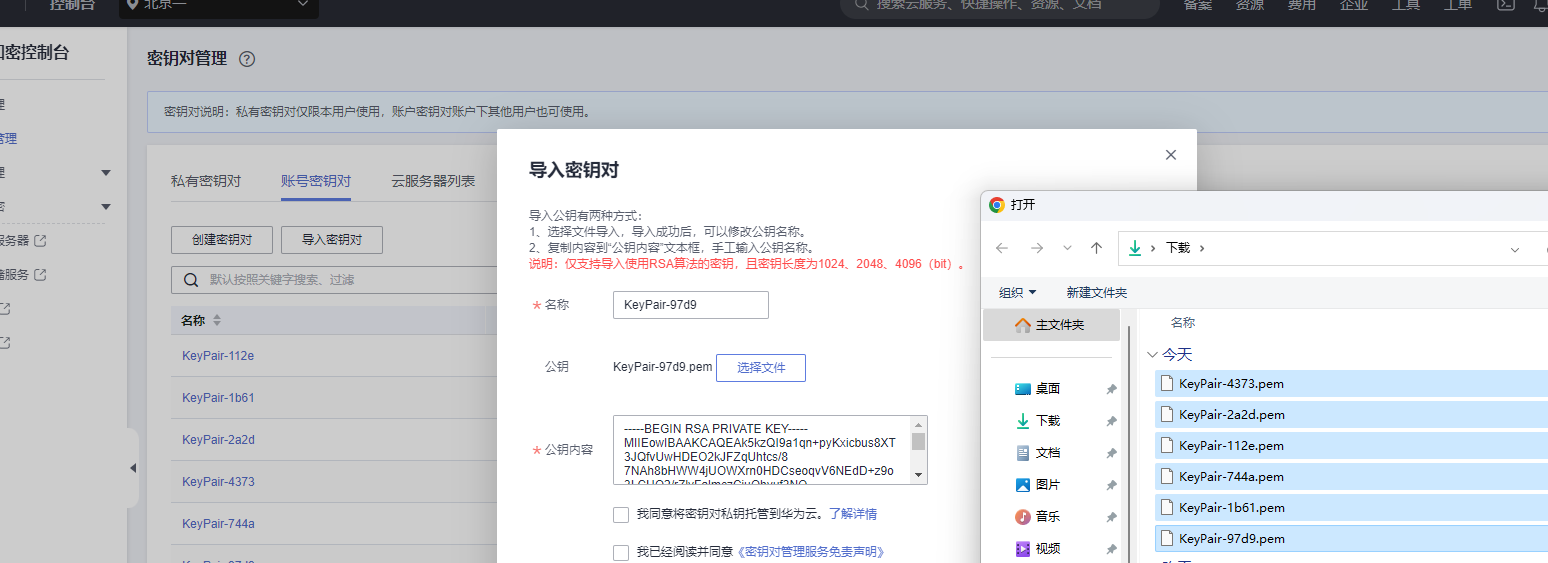1548x563 pixels.
Task: Click the magnifier icon in key pair search
Action: coord(192,280)
